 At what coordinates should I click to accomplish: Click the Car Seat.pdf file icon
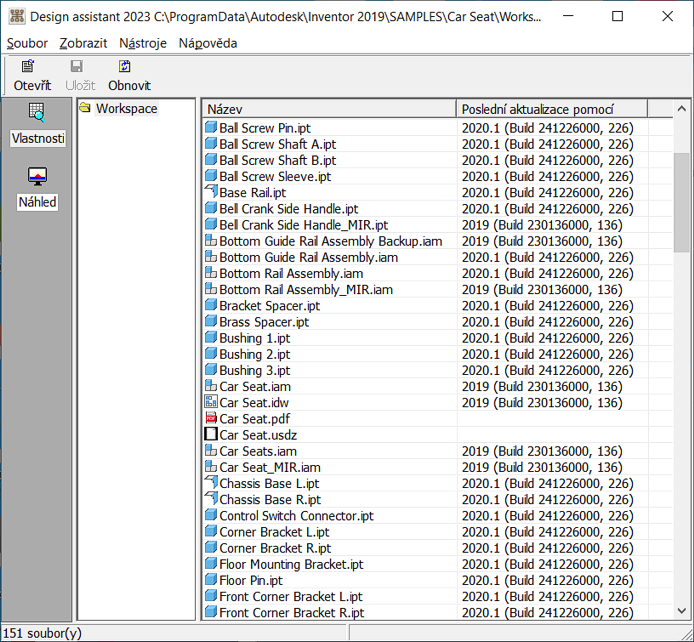click(x=211, y=419)
